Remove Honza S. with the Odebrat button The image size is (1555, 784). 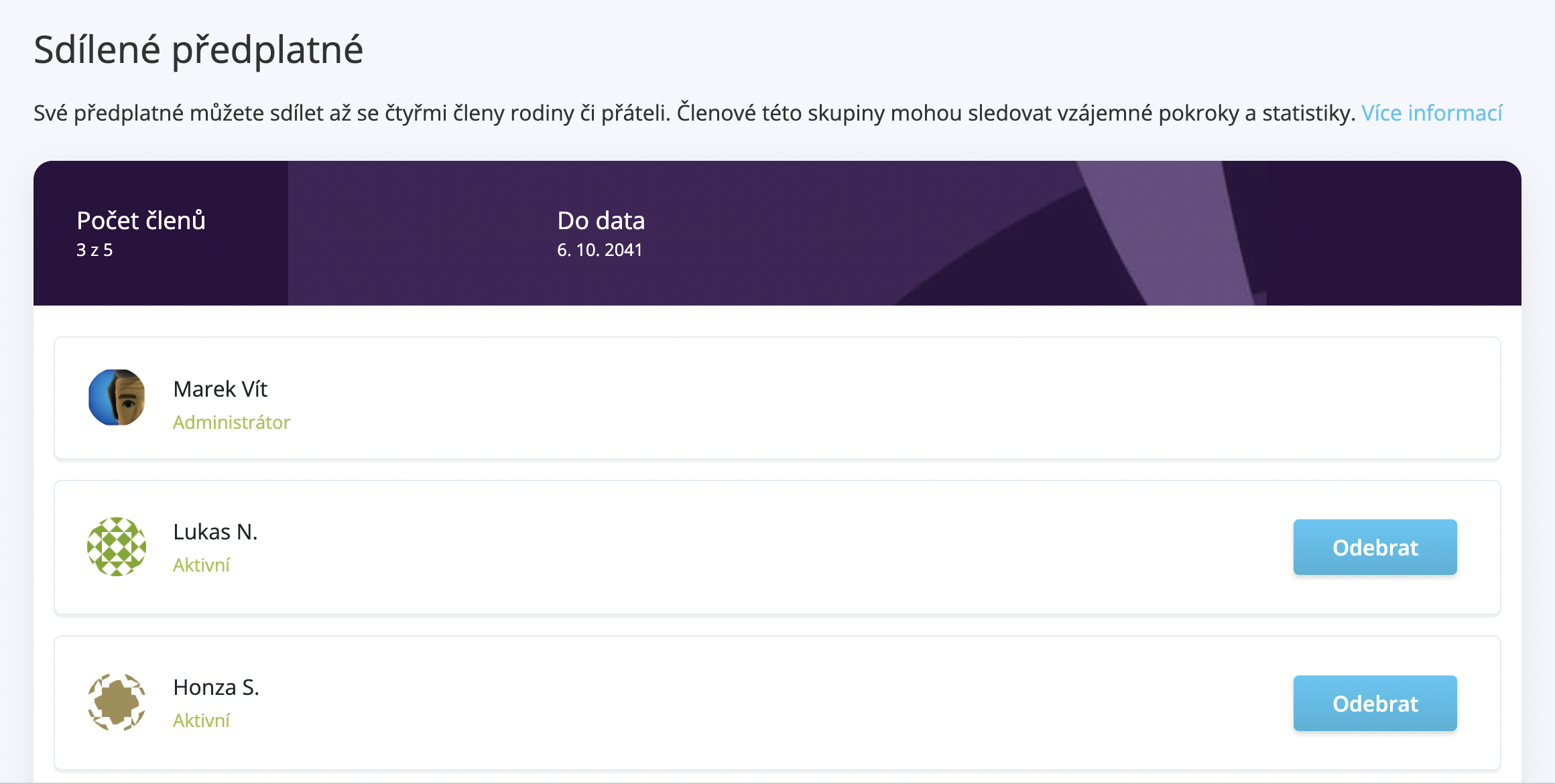point(1375,703)
